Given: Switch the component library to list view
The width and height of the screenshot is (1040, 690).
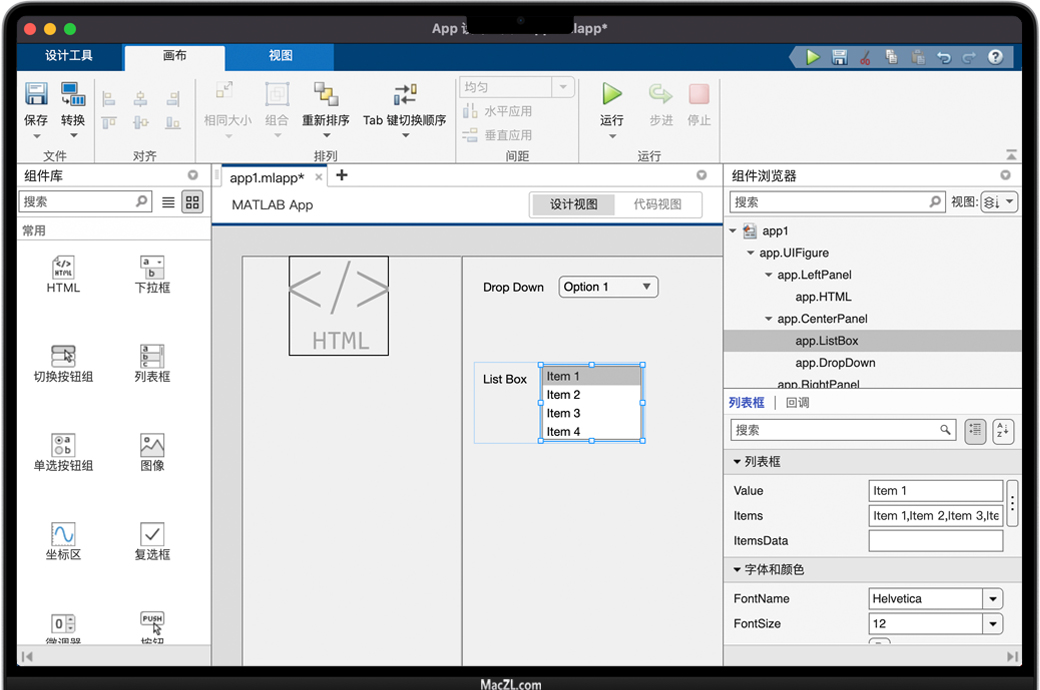Looking at the screenshot, I should point(168,202).
